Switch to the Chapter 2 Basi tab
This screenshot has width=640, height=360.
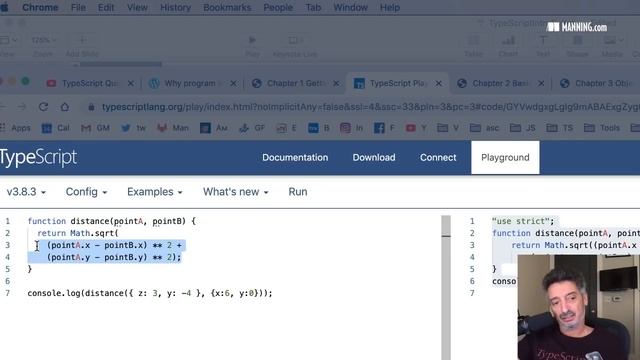(499, 83)
